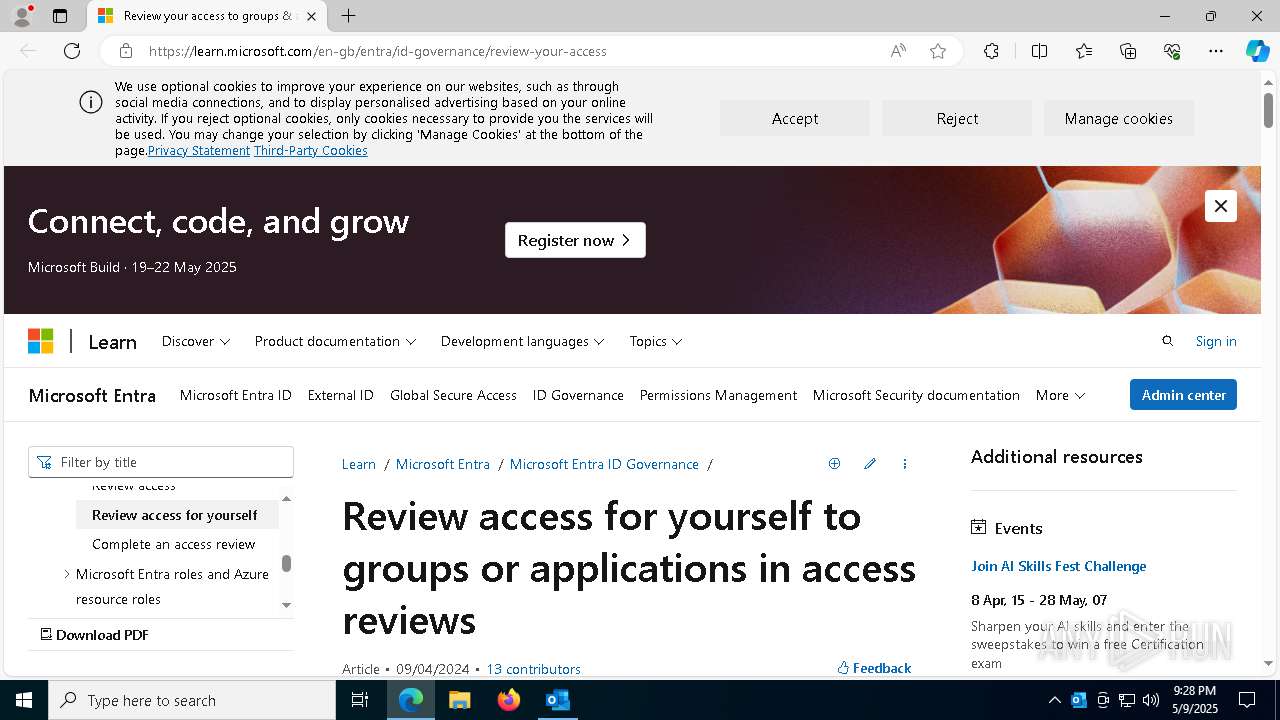Expand the Development languages menu
The width and height of the screenshot is (1280, 720).
[x=523, y=341]
